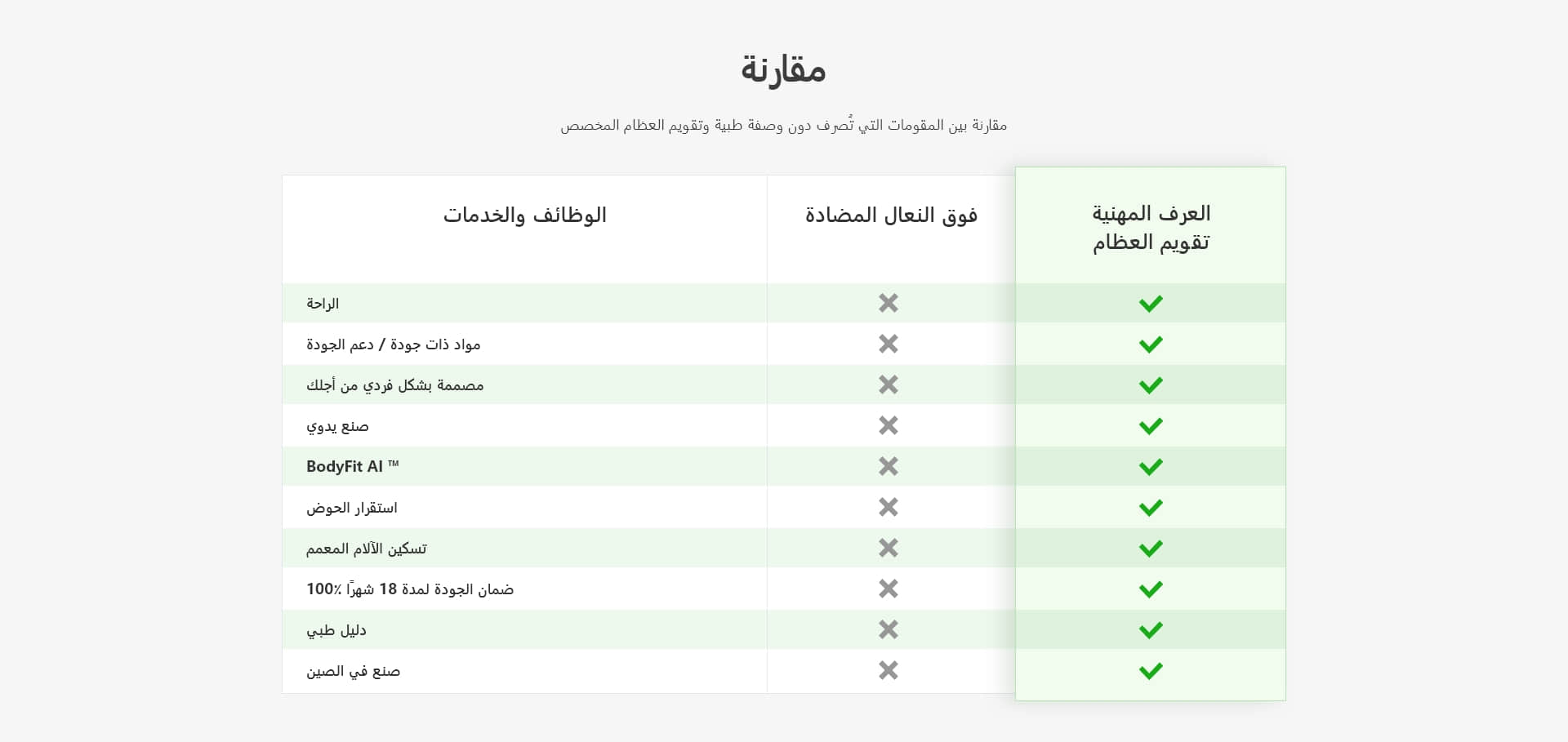Click the الوظائف والخدمات column header
Image resolution: width=1568 pixels, height=742 pixels.
[x=524, y=215]
